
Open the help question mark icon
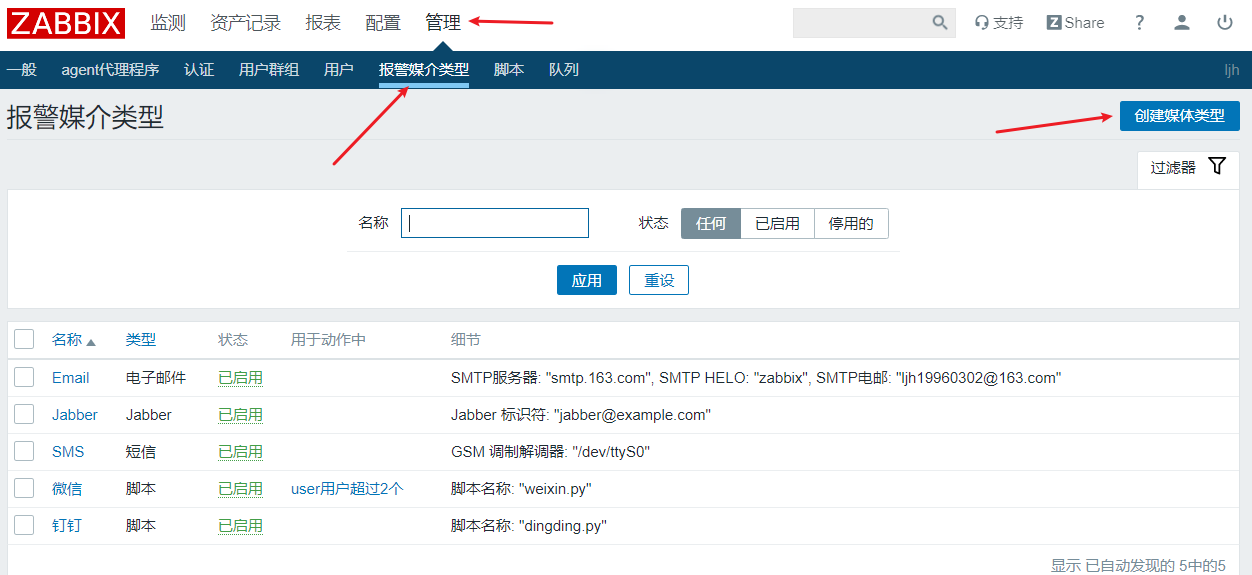(x=1139, y=23)
